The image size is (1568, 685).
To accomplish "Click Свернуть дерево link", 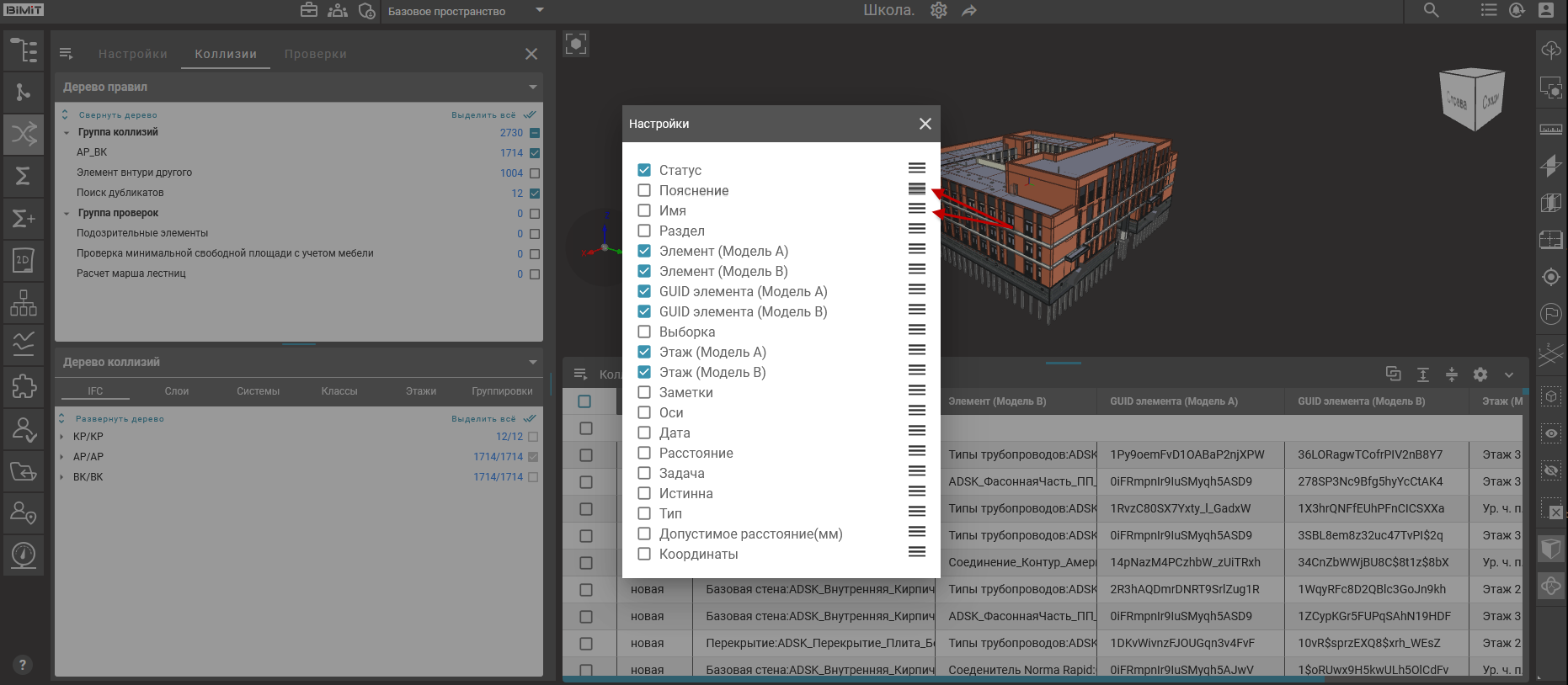I will coord(118,115).
